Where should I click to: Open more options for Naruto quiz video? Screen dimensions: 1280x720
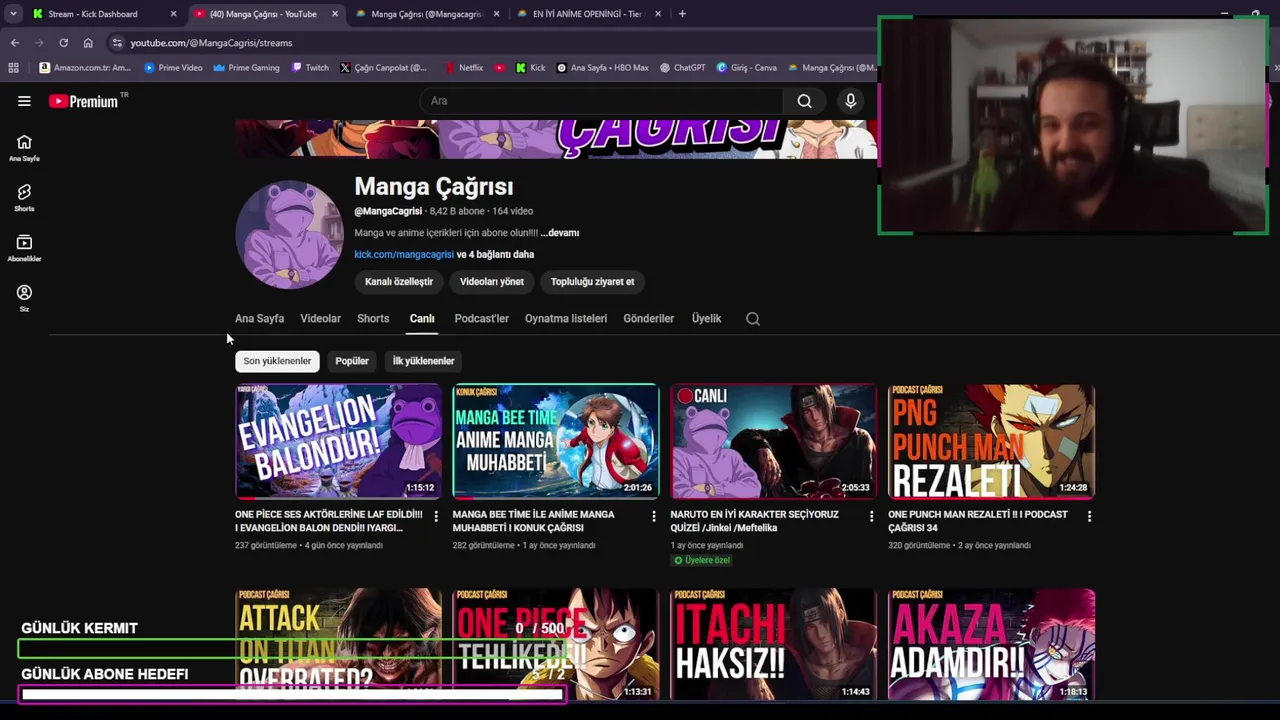click(871, 517)
